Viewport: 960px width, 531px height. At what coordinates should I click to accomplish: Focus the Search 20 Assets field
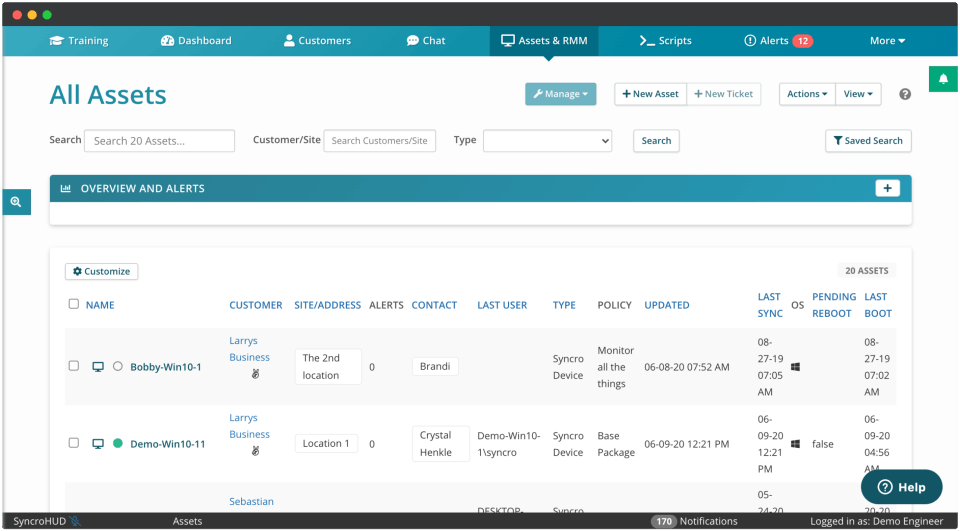[159, 141]
